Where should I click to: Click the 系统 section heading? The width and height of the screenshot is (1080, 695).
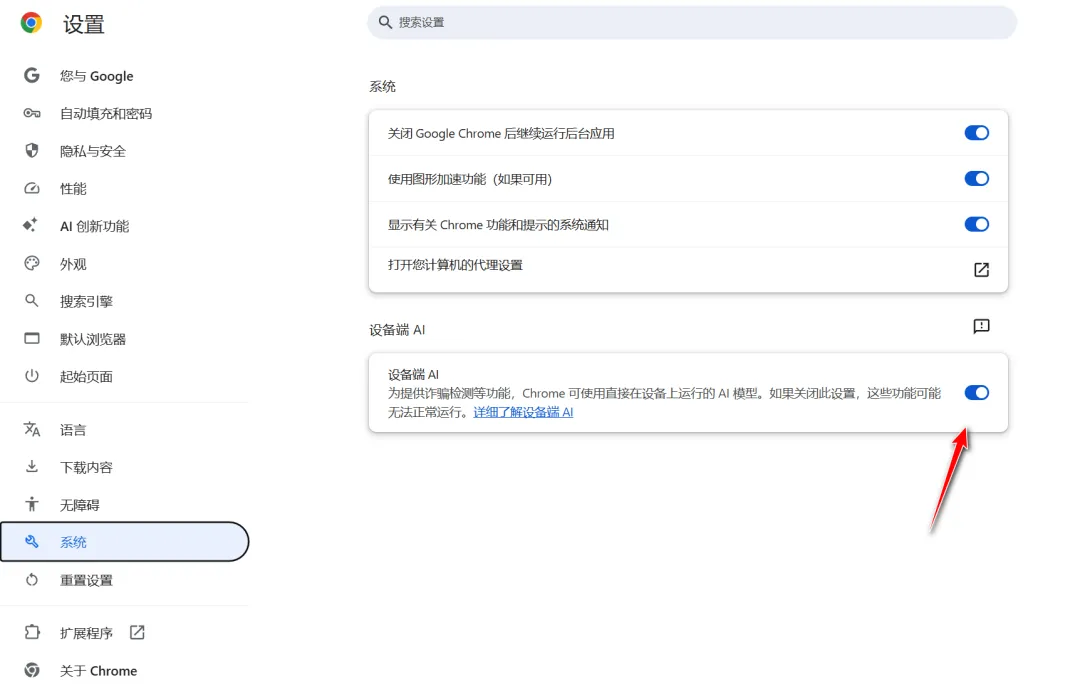382,86
